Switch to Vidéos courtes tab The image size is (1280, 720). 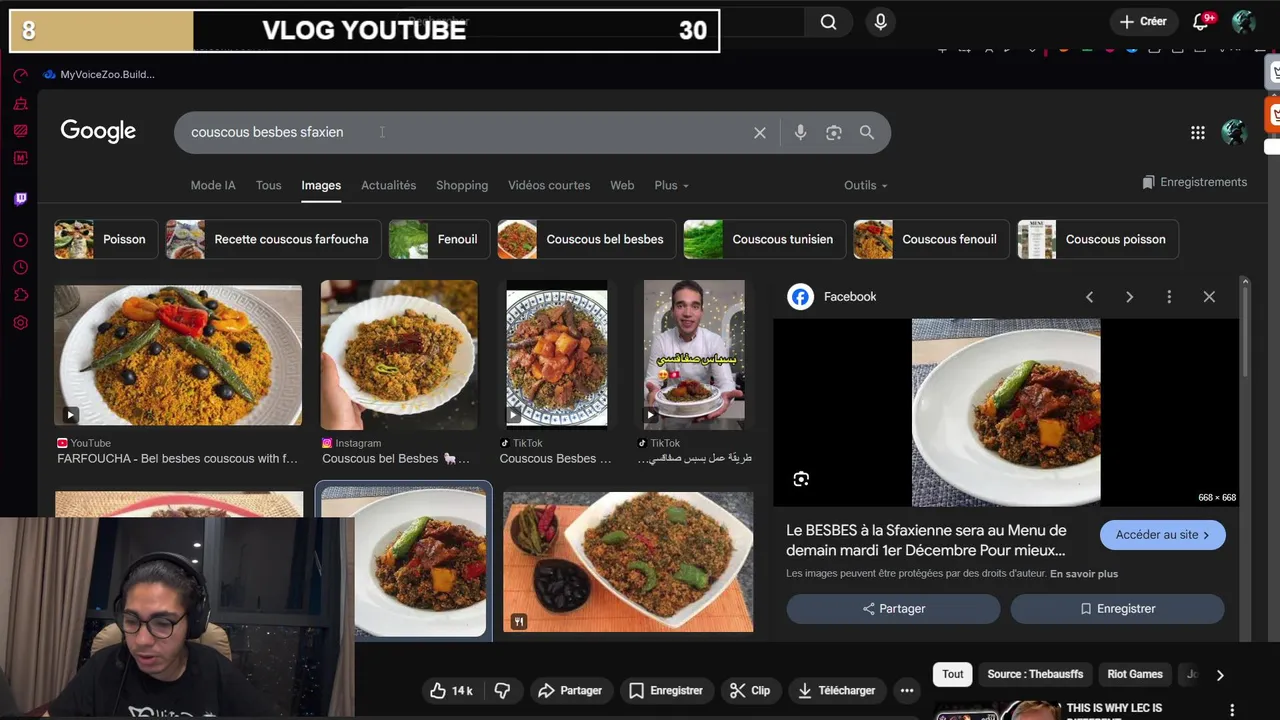pos(549,185)
